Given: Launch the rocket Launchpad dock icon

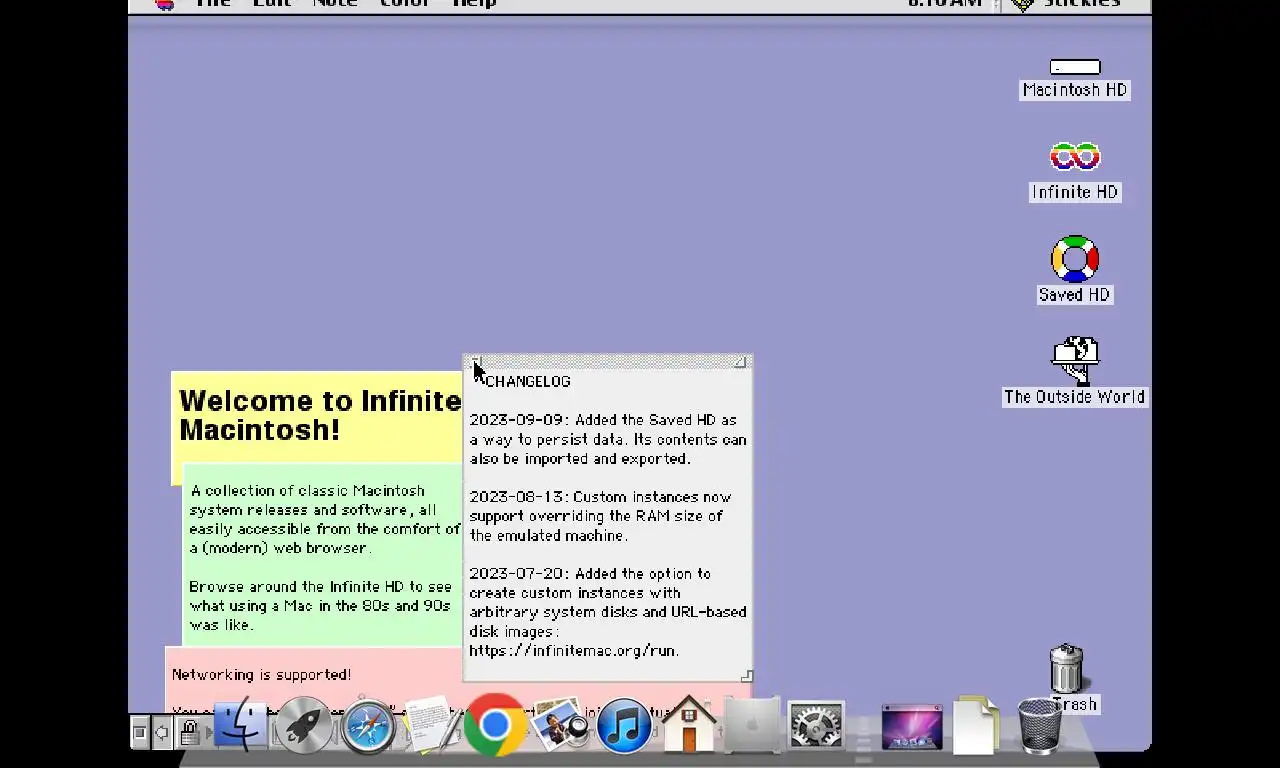Looking at the screenshot, I should [x=304, y=725].
